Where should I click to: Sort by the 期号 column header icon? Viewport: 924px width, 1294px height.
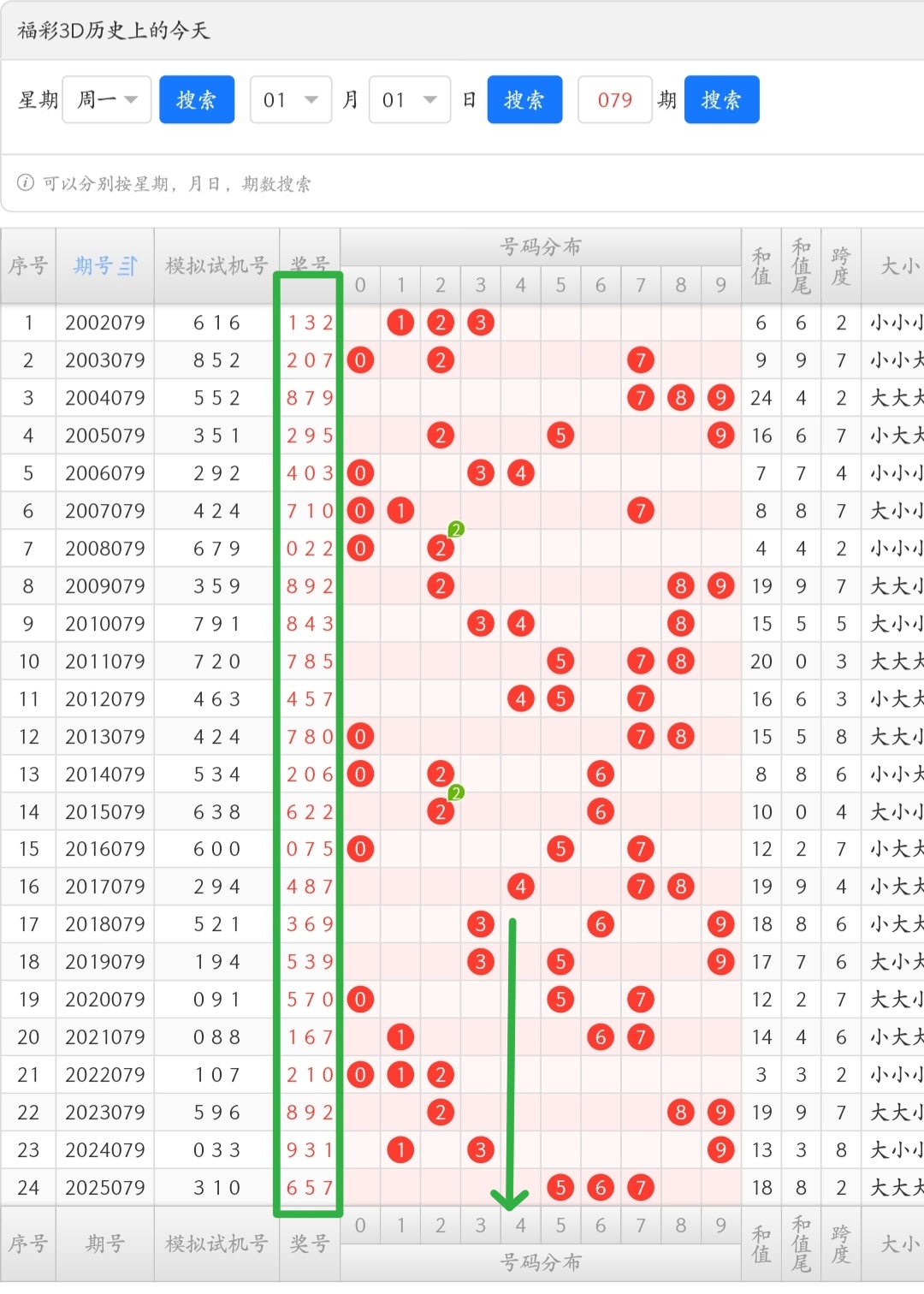pos(127,266)
